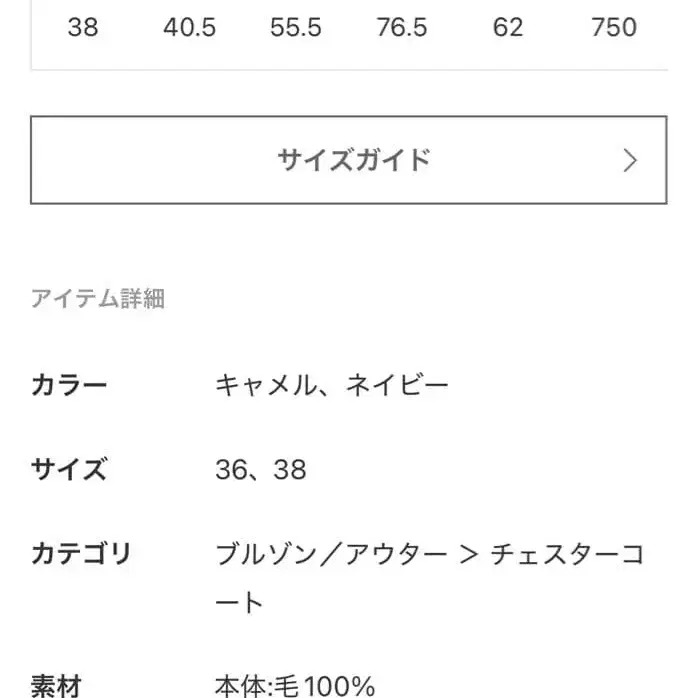Click the 36、38 available sizes text
The height and width of the screenshot is (698, 698).
pos(260,469)
